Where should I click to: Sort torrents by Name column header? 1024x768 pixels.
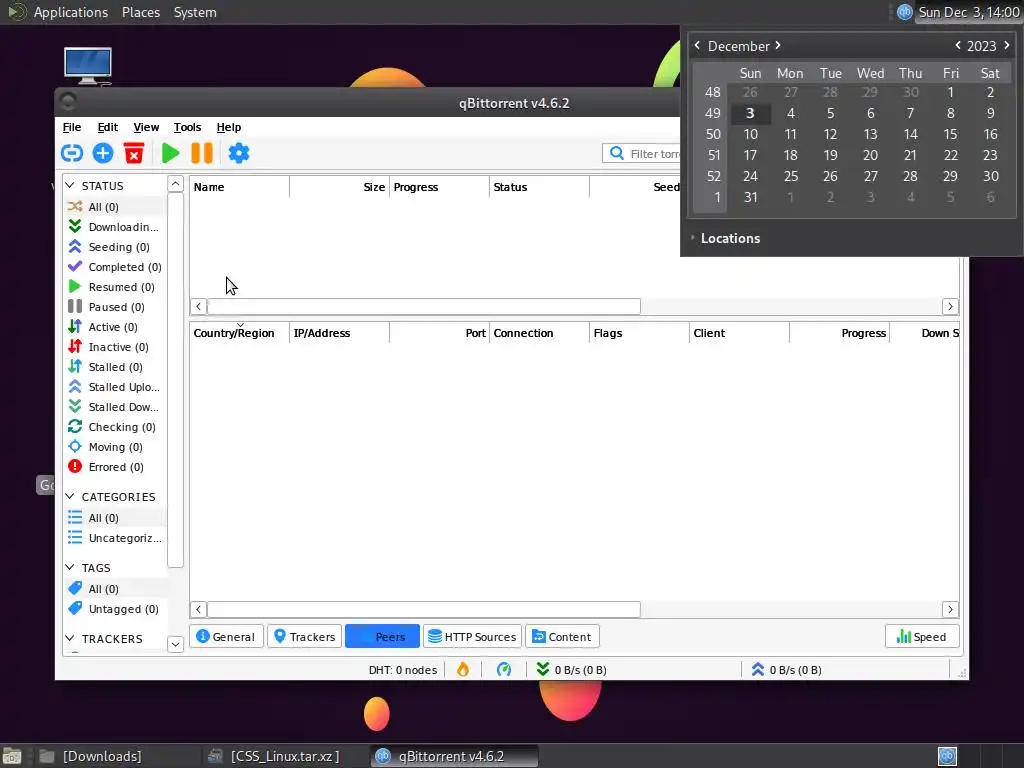(x=239, y=187)
